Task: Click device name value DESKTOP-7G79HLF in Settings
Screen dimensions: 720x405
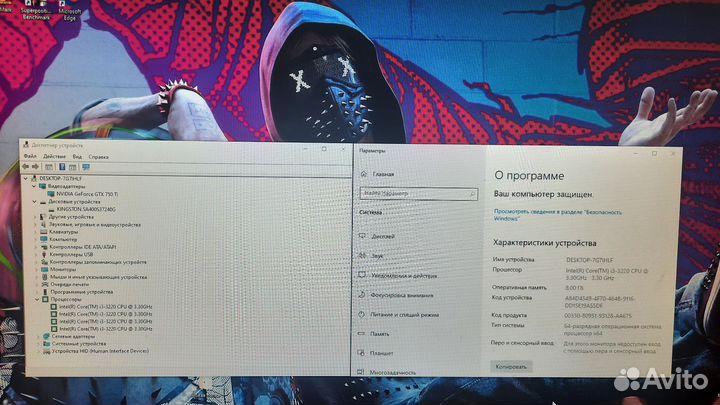Action: click(590, 260)
